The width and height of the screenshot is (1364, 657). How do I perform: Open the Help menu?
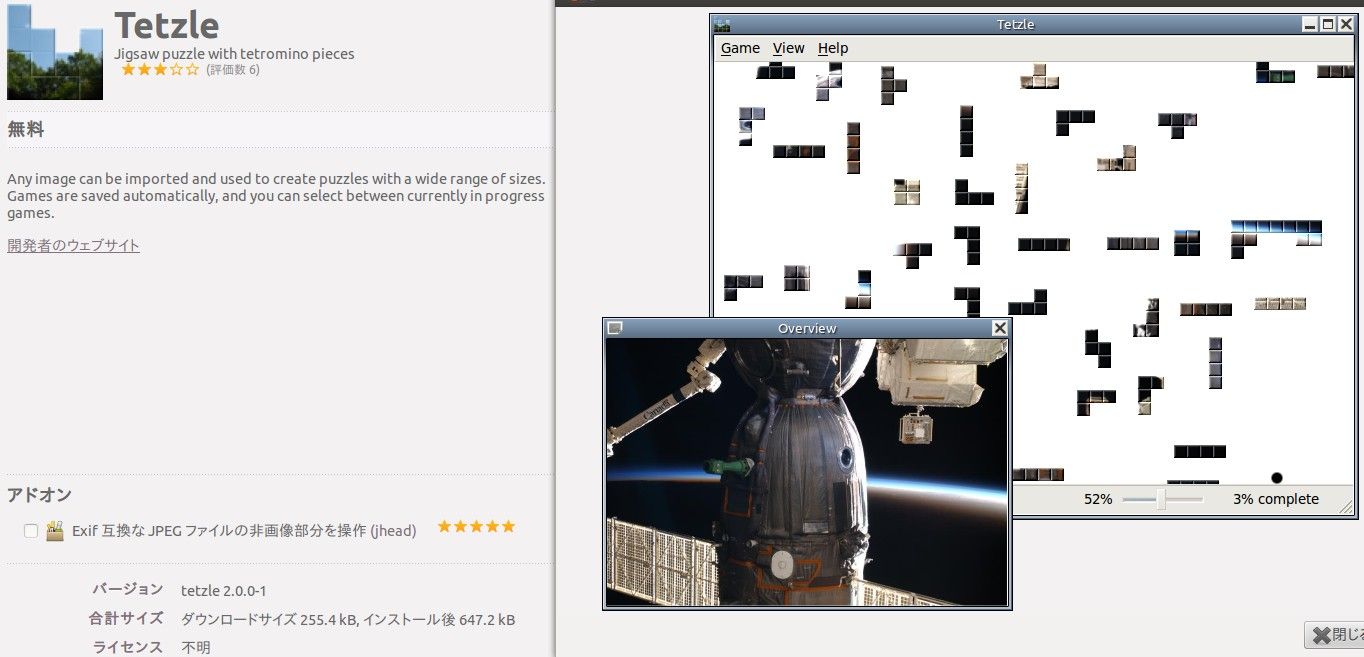pyautogui.click(x=832, y=48)
